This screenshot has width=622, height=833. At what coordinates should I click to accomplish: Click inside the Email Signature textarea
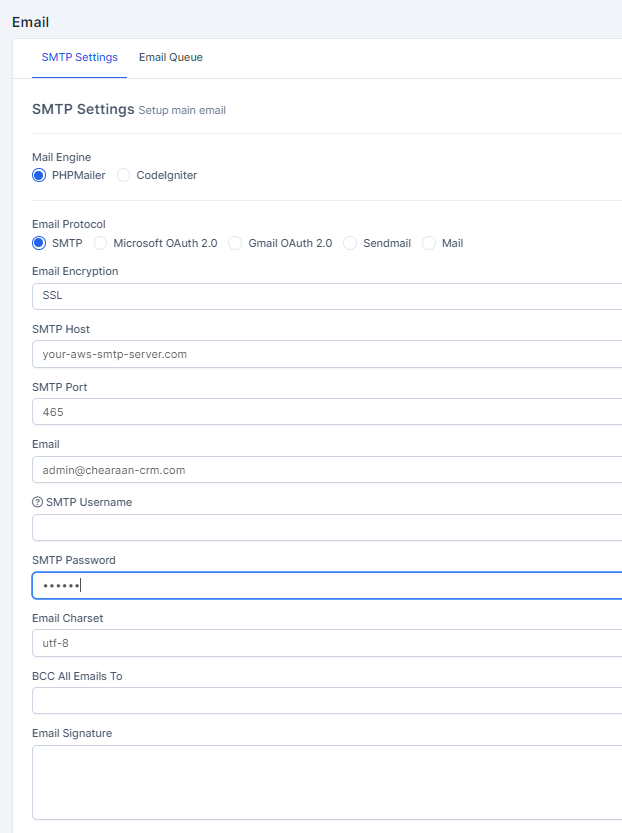[x=326, y=782]
